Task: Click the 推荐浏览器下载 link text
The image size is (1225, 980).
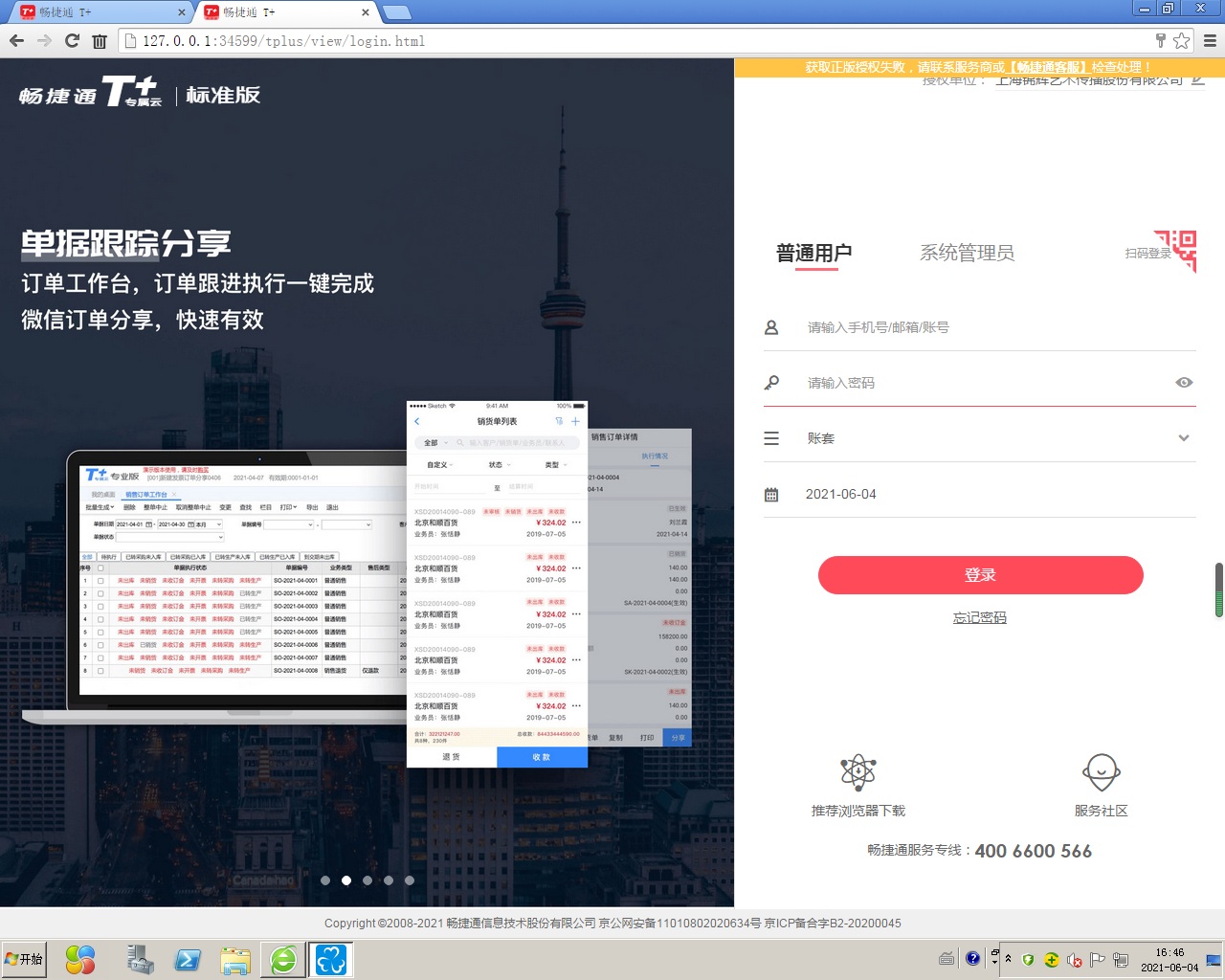Action: pyautogui.click(x=858, y=812)
